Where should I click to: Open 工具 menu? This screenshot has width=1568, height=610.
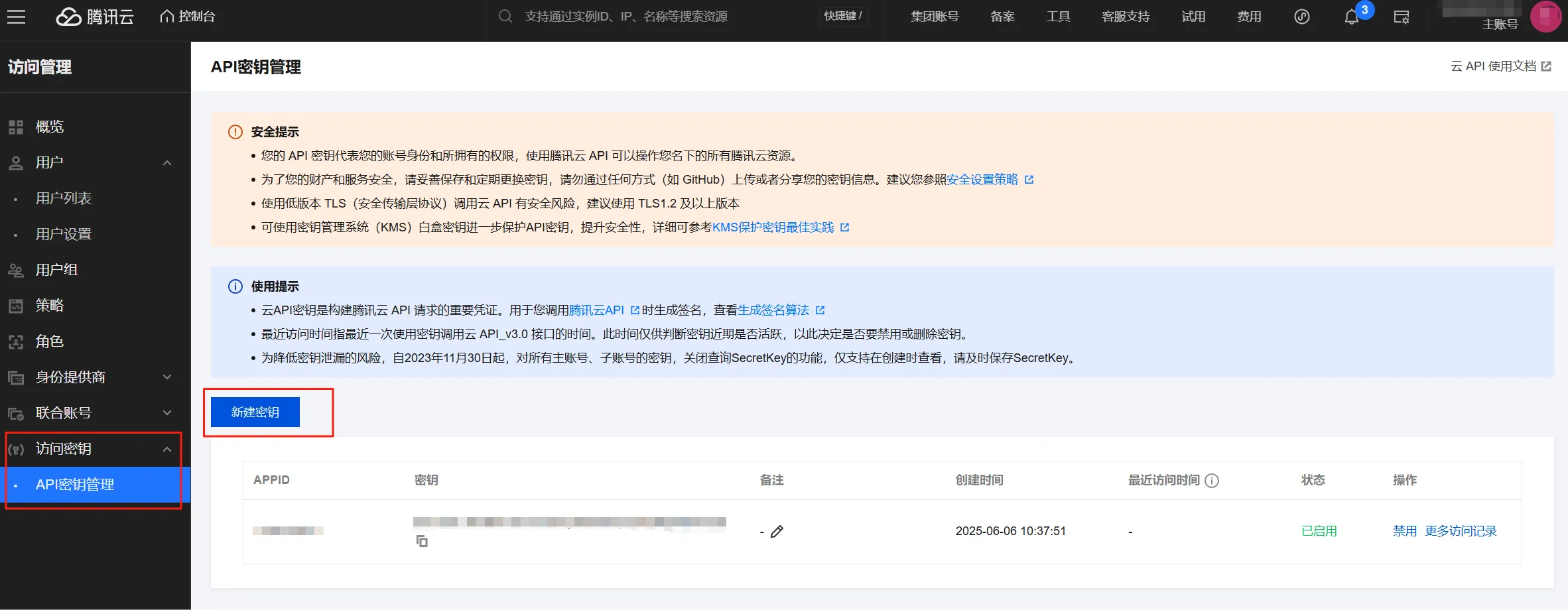(x=1058, y=17)
